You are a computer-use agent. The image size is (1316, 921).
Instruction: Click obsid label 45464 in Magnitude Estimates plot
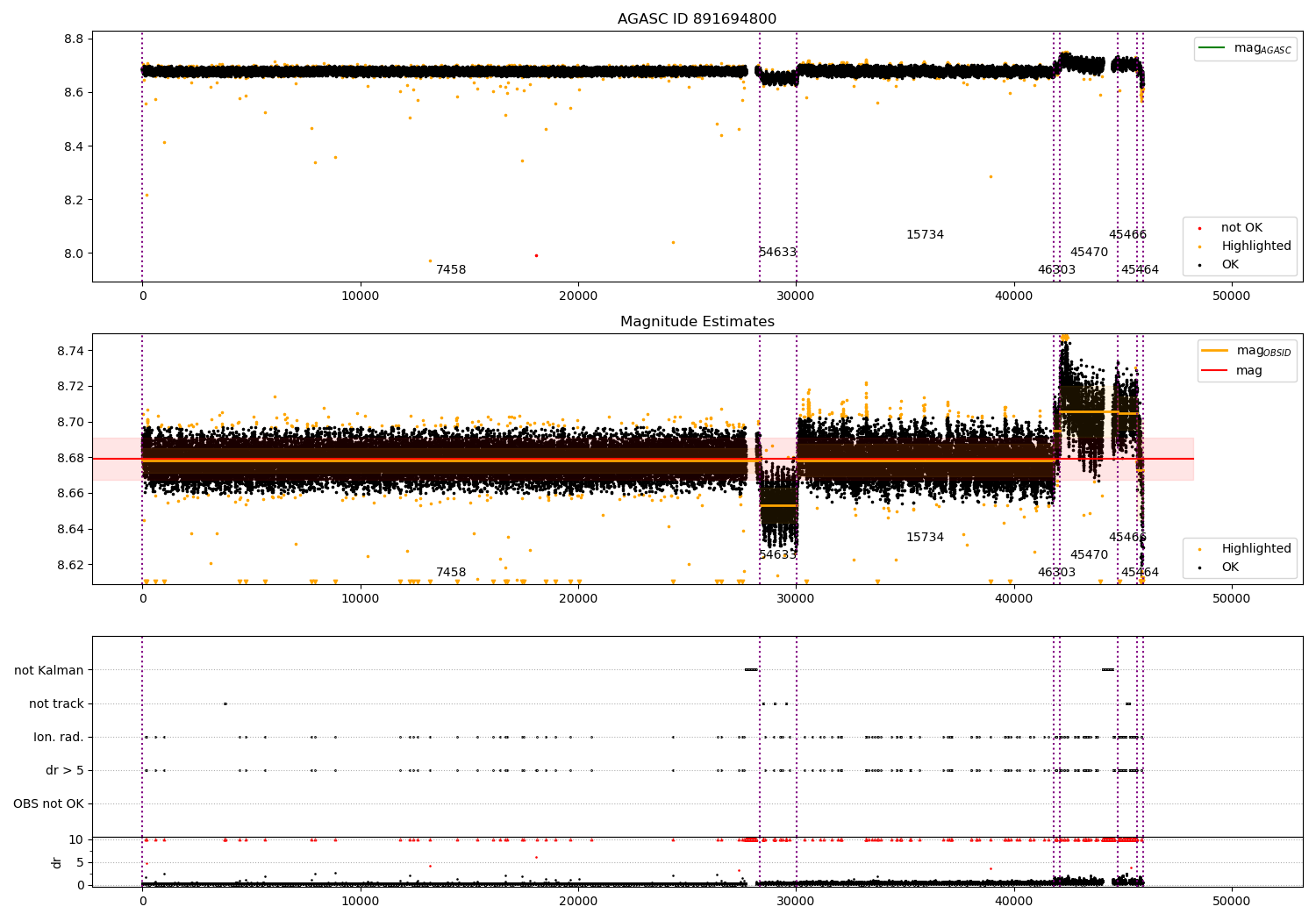[x=1140, y=573]
